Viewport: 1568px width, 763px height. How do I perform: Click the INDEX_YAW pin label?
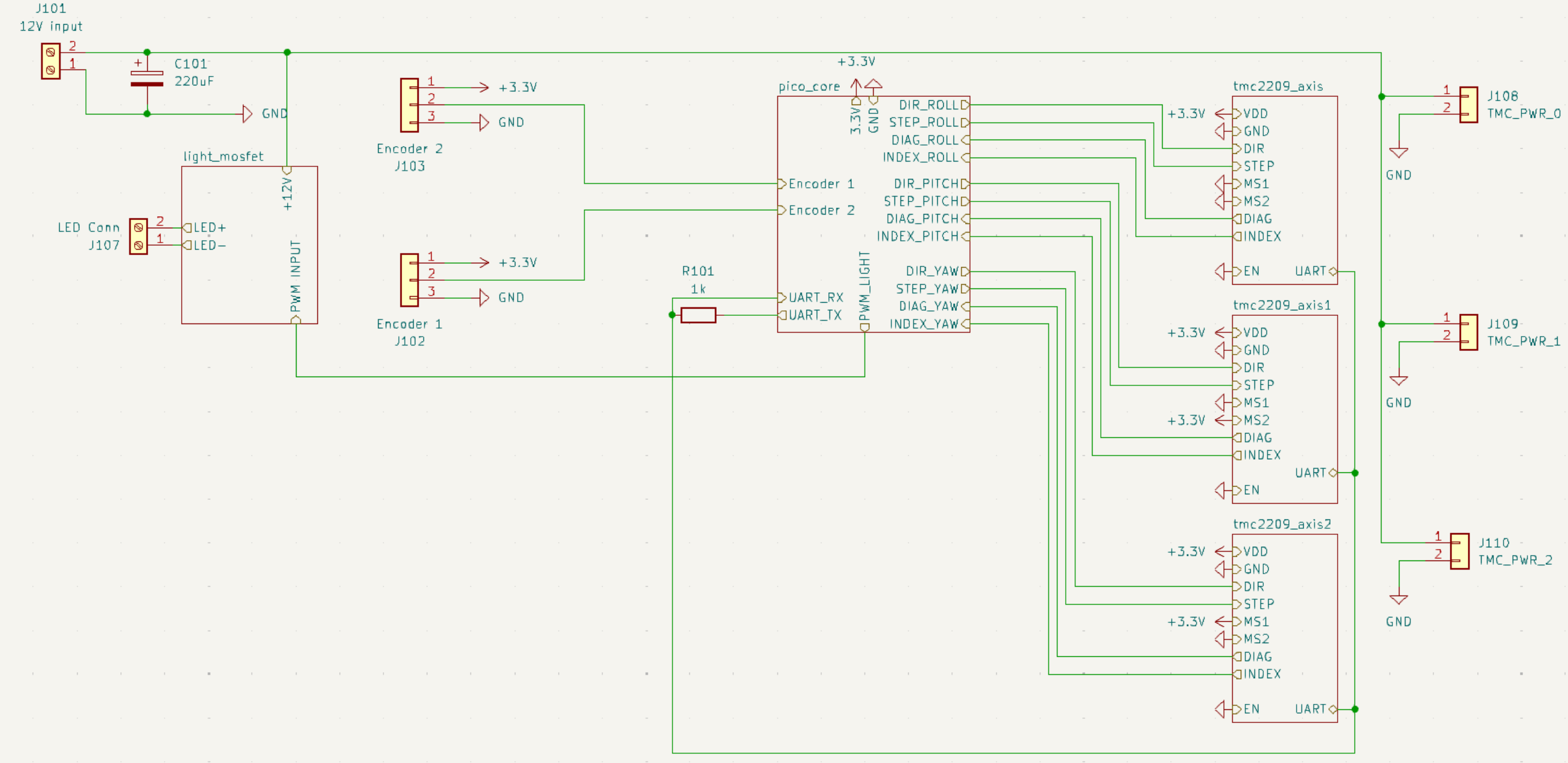tap(930, 324)
